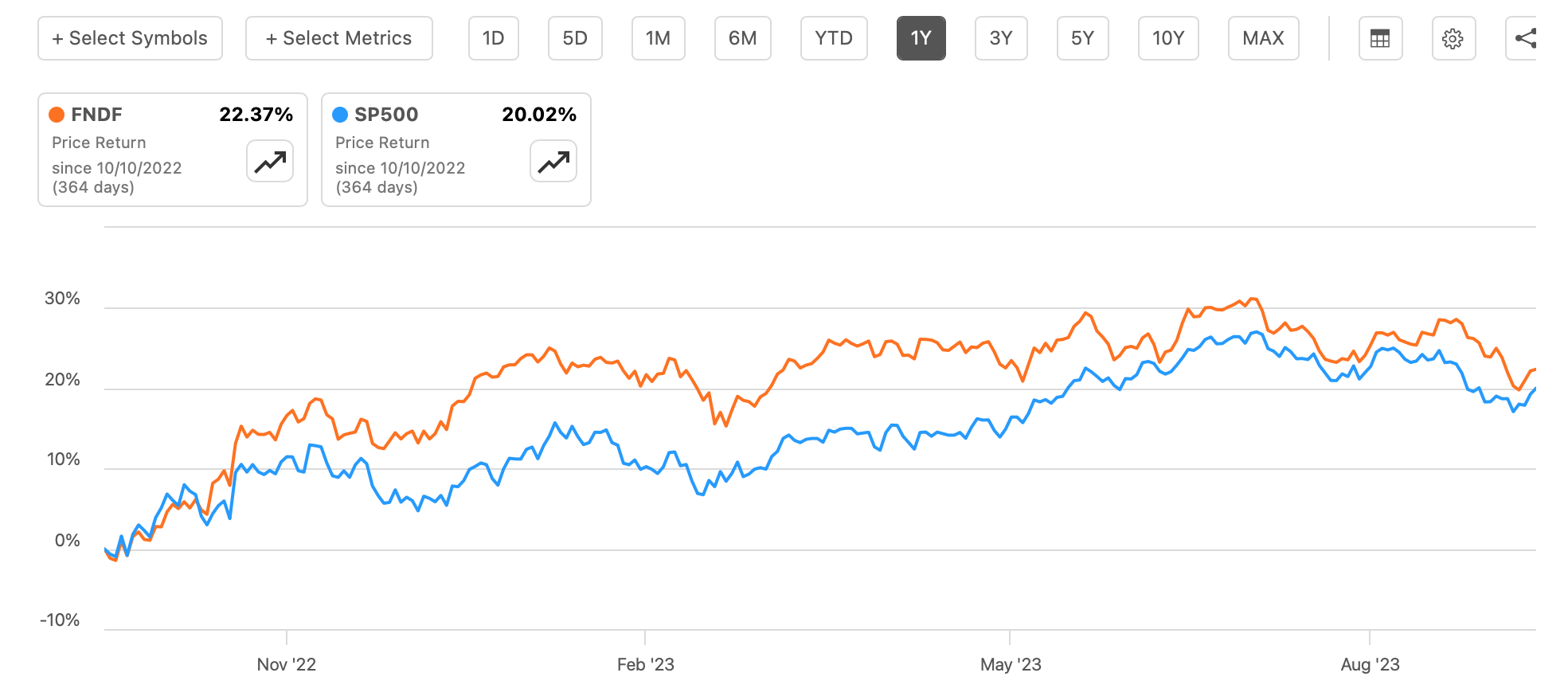Click the SP500 legend card
The width and height of the screenshot is (1568, 696).
pyautogui.click(x=456, y=150)
